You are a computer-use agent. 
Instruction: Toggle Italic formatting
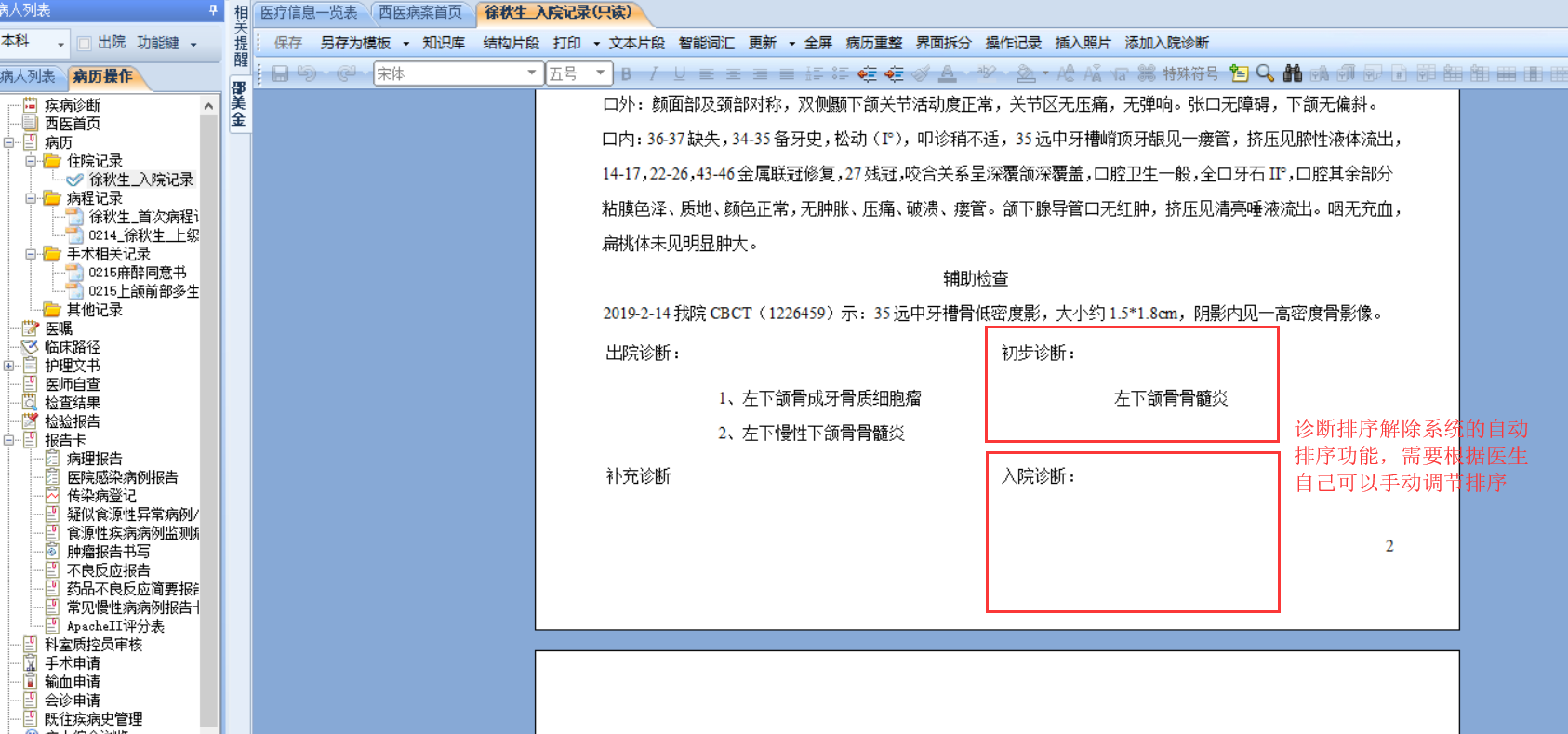click(x=653, y=73)
